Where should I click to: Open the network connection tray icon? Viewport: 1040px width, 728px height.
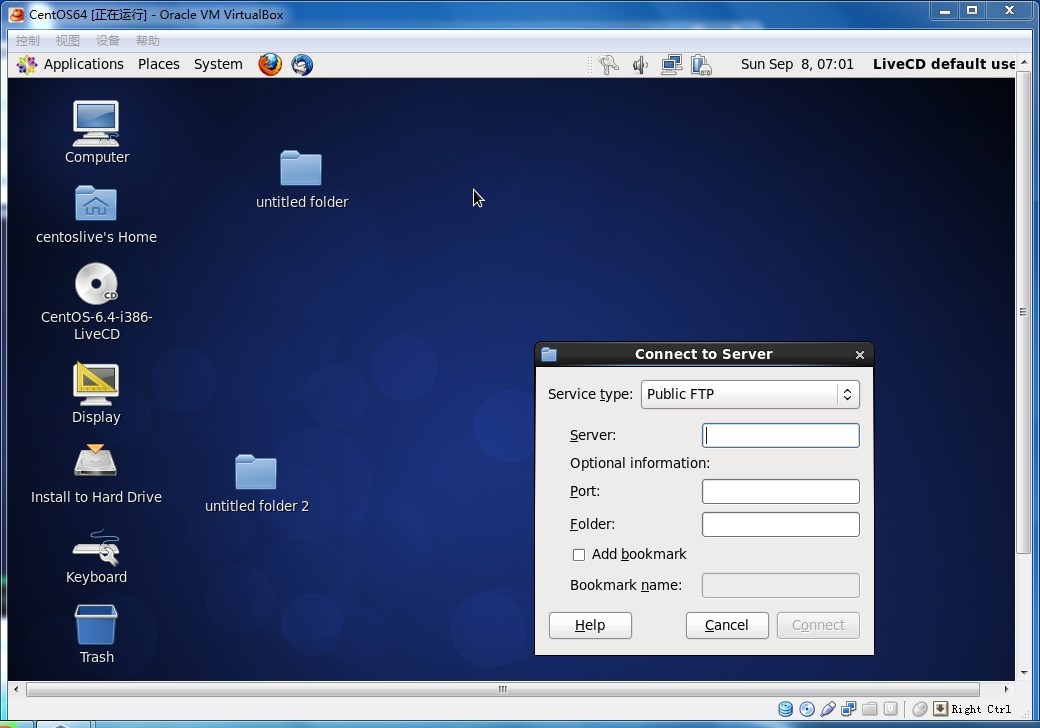(x=671, y=64)
